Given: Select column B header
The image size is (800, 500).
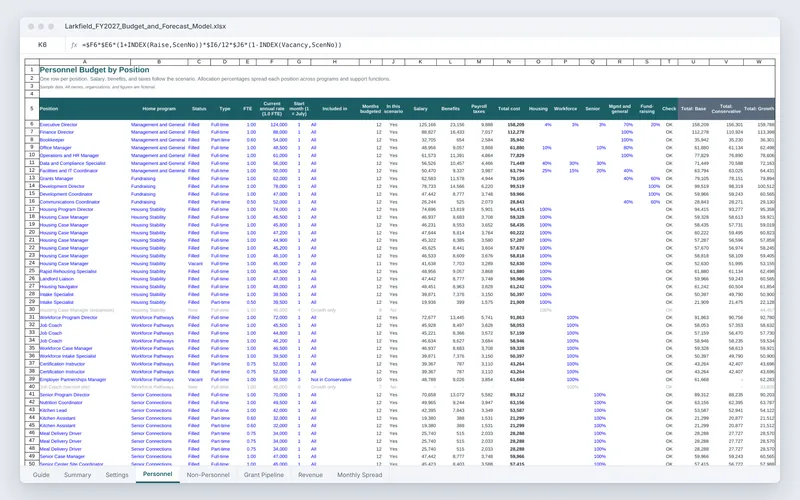Looking at the screenshot, I should (x=159, y=62).
